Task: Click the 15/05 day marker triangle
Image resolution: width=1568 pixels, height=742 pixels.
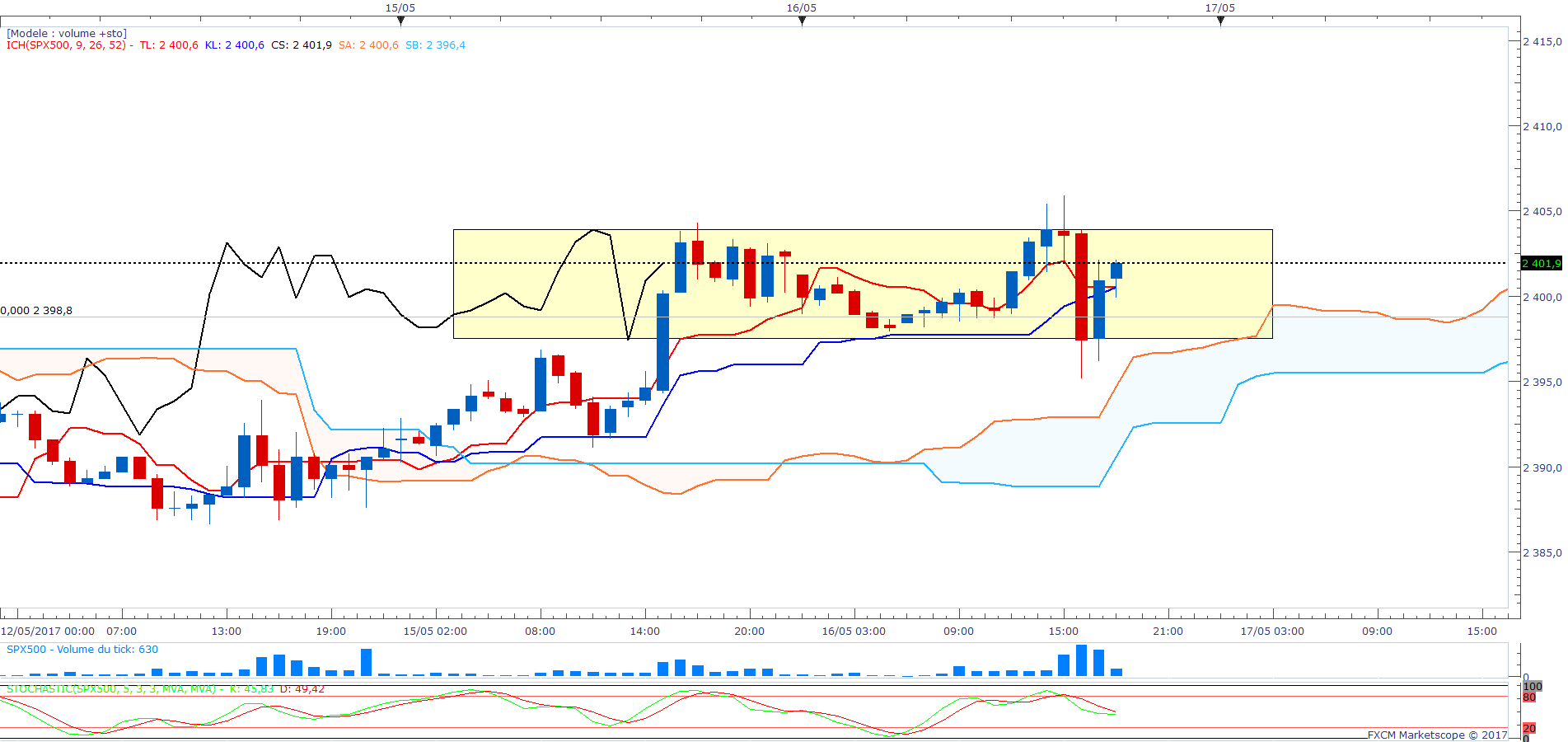Action: click(x=400, y=21)
